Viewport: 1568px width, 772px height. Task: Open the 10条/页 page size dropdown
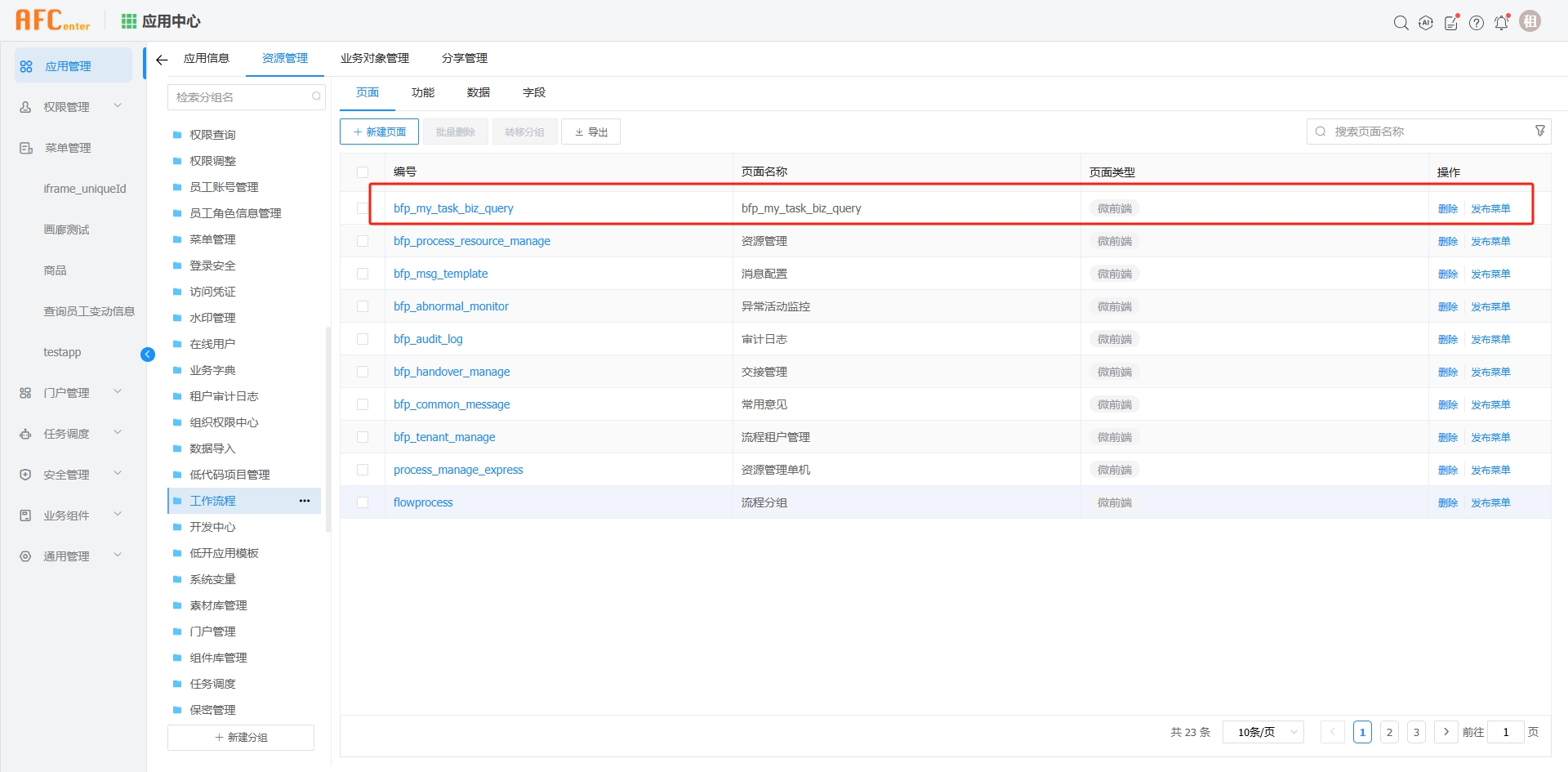(x=1263, y=732)
